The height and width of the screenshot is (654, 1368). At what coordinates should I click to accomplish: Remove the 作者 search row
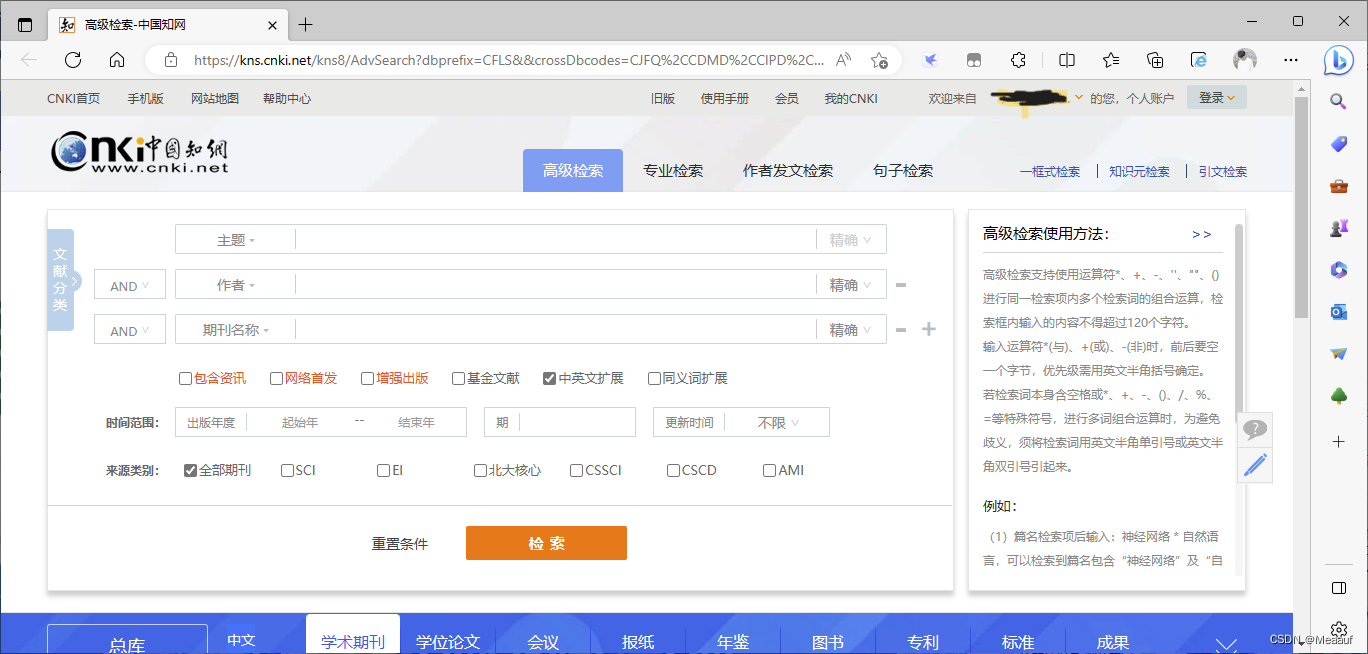pyautogui.click(x=901, y=285)
